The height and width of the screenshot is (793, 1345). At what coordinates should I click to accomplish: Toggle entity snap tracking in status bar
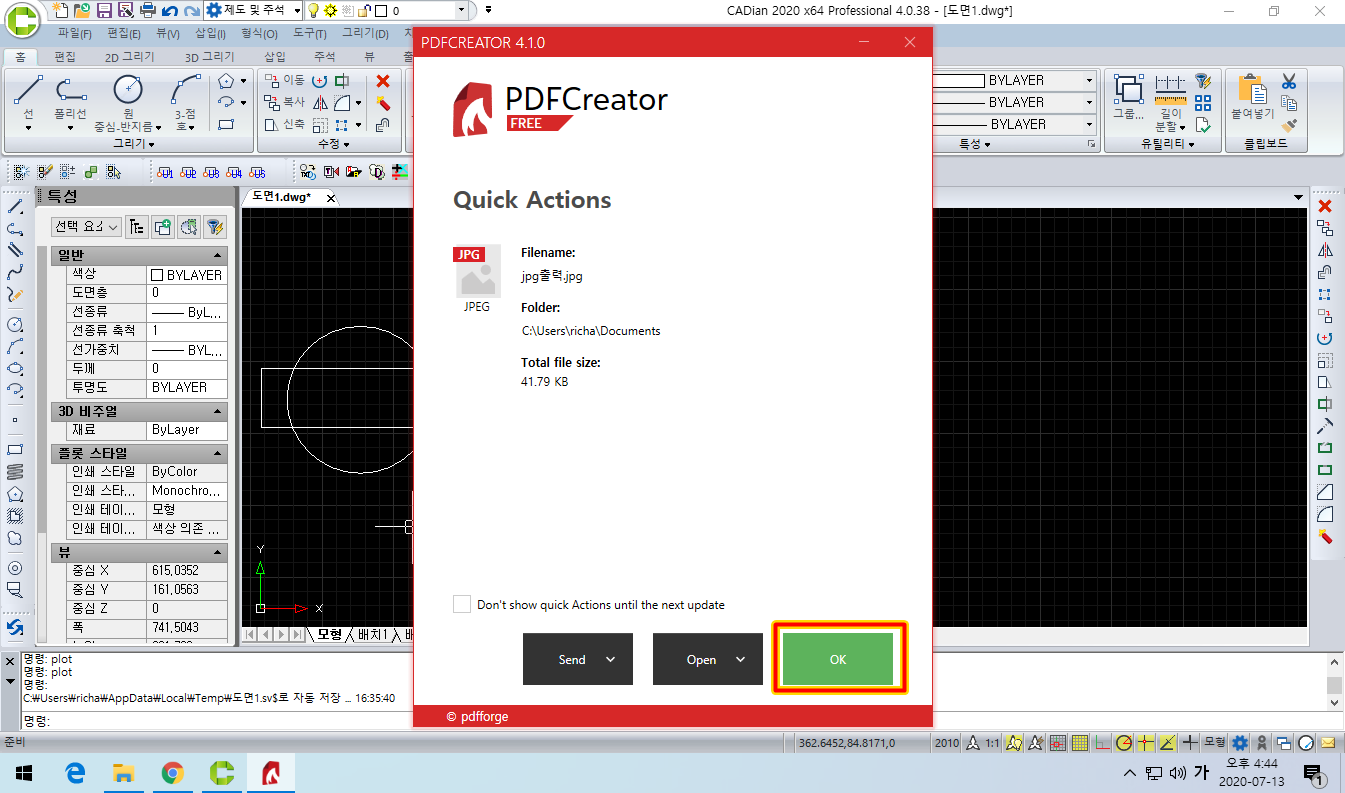tap(1167, 743)
